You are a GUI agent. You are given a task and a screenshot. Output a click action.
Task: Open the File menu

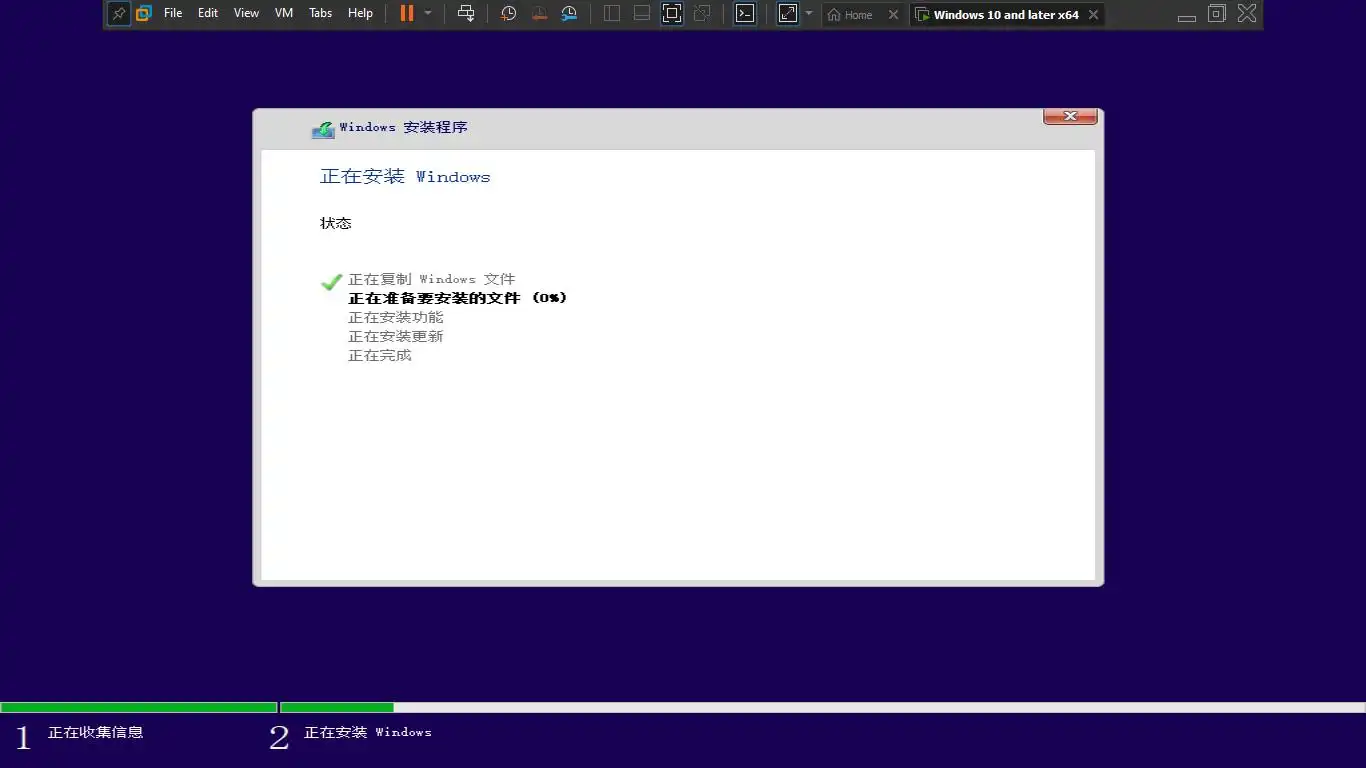point(173,14)
